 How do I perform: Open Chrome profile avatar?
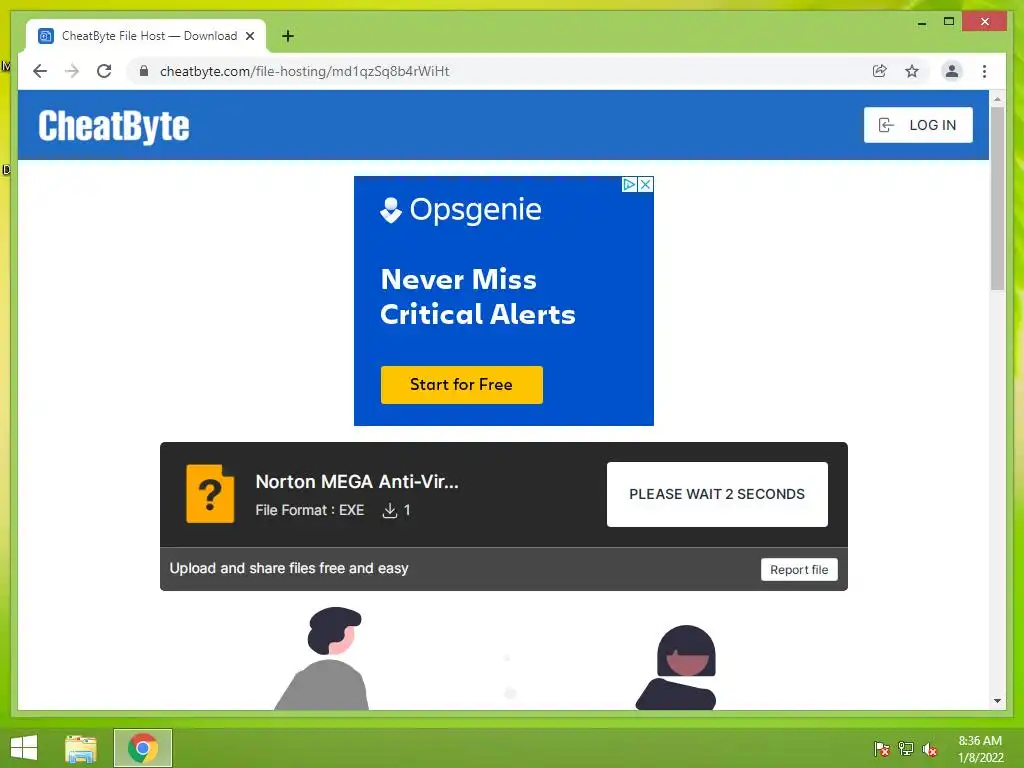pos(952,71)
